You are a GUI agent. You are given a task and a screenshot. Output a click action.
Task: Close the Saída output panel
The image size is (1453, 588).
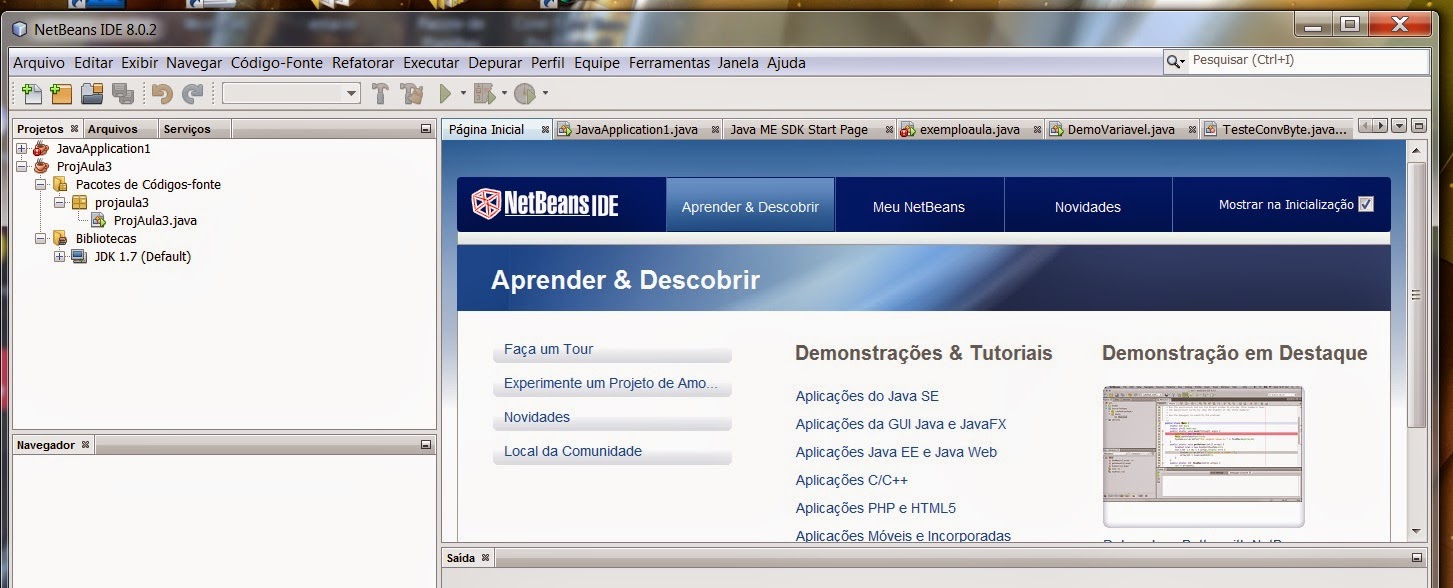point(485,558)
